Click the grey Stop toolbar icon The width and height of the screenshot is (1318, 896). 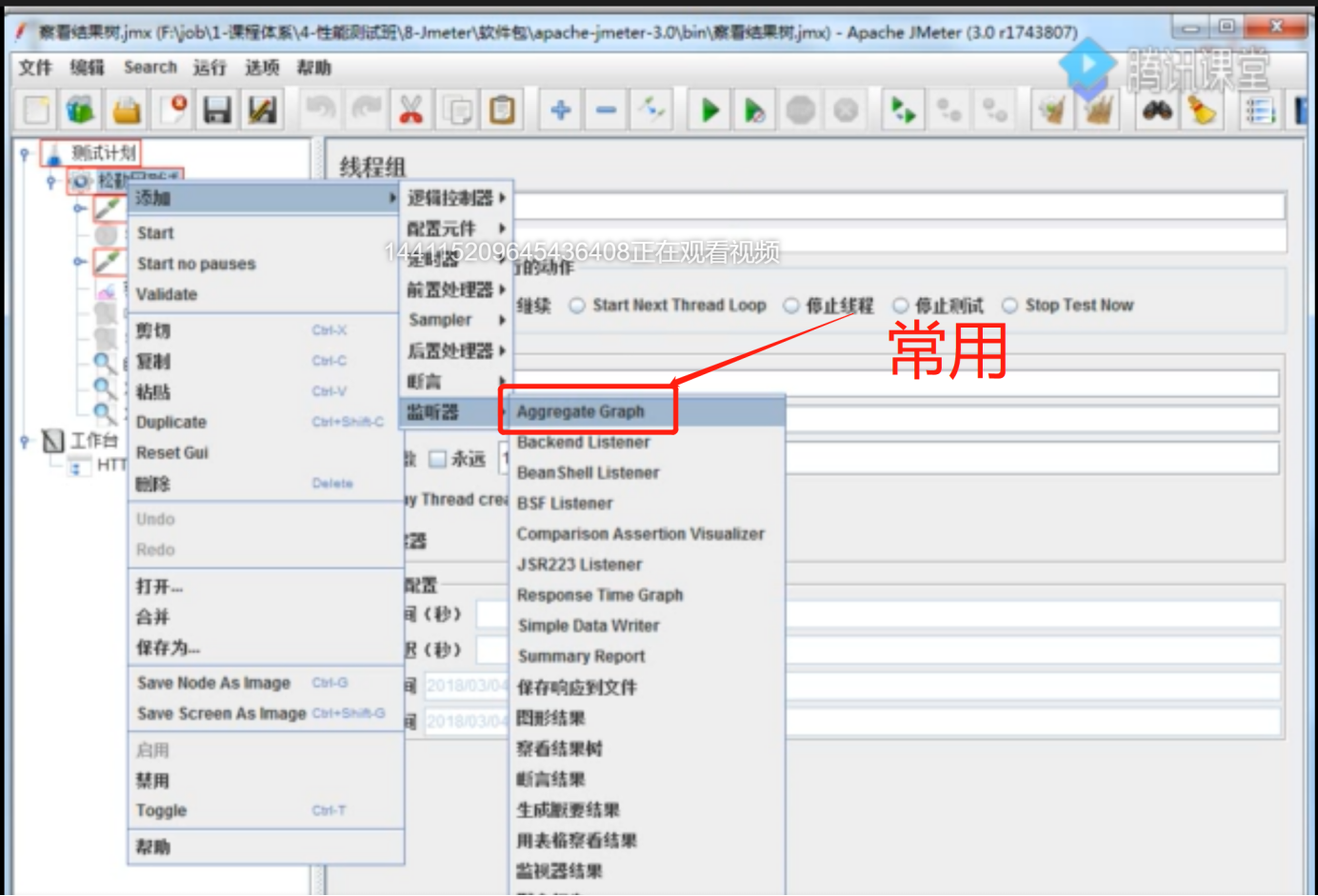[800, 110]
